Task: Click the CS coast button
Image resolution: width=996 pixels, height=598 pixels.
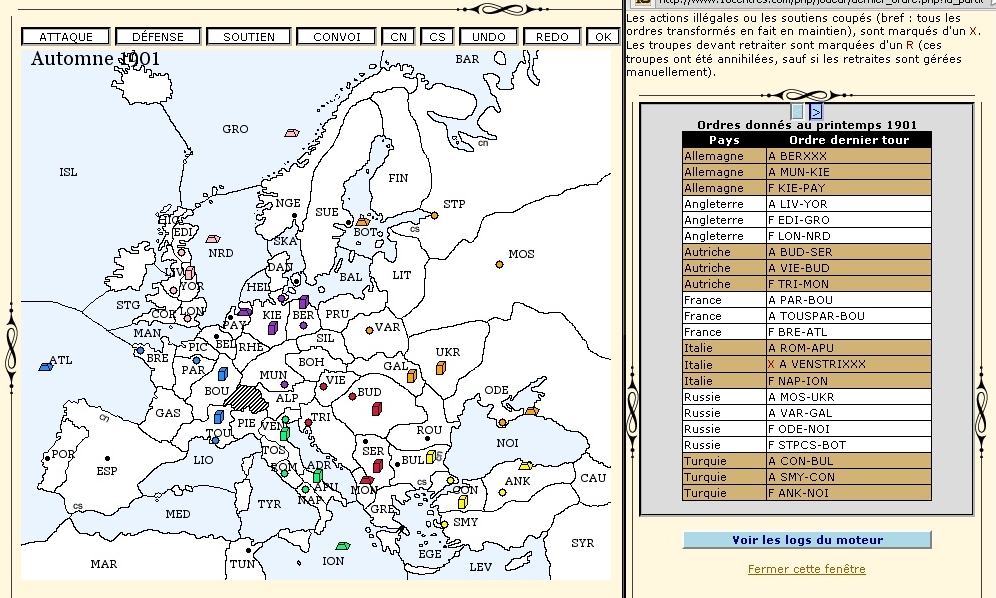Action: [x=438, y=37]
